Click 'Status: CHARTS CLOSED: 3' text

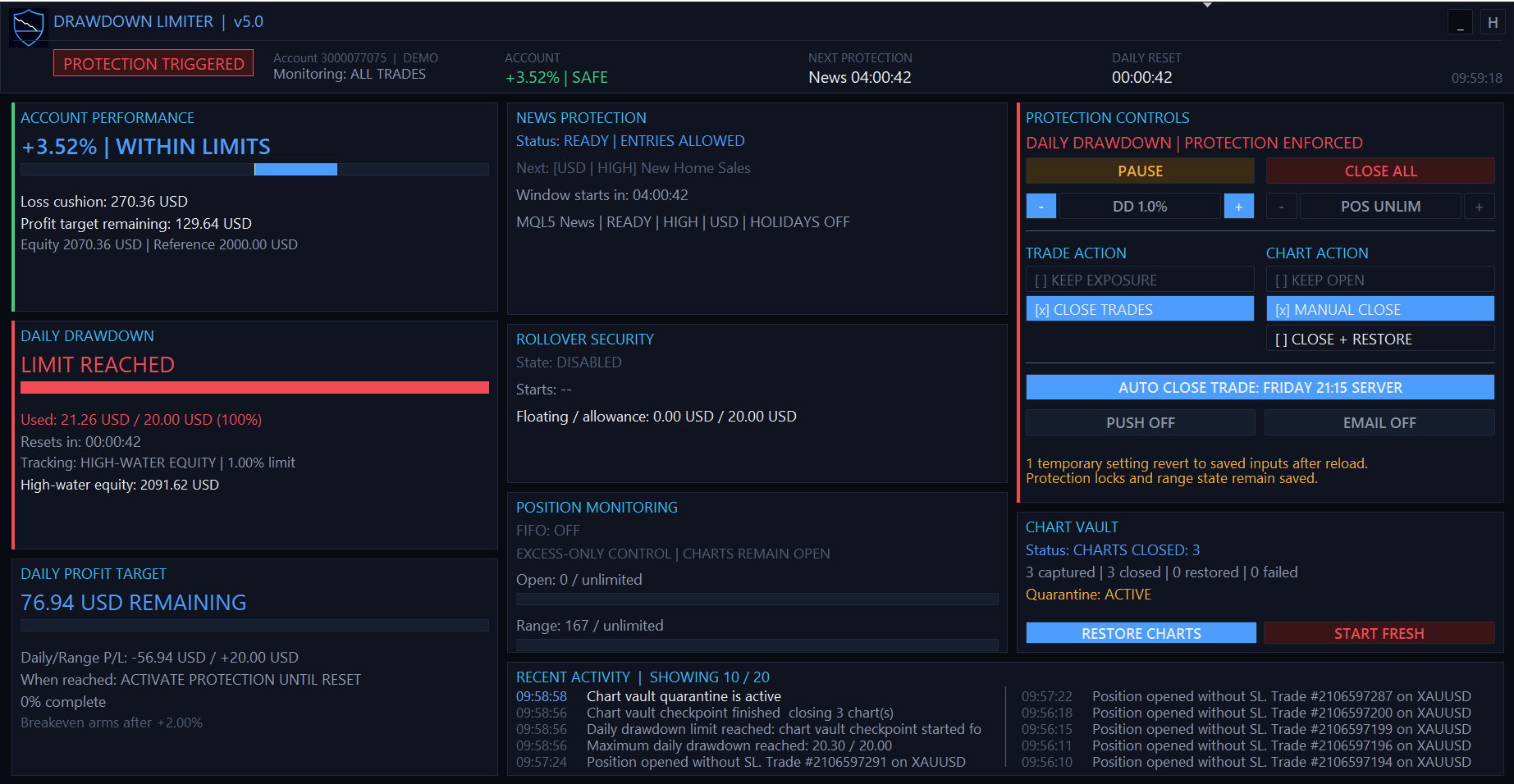(1113, 550)
